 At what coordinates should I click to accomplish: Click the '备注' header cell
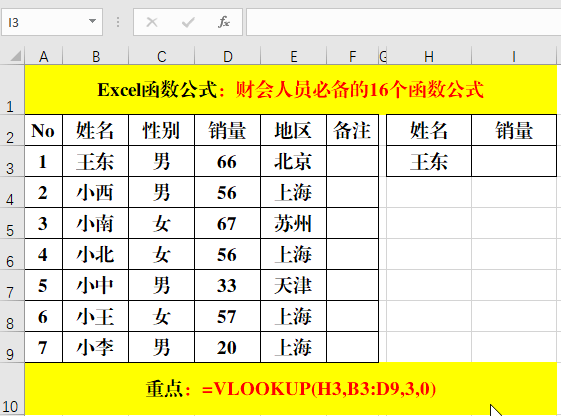pyautogui.click(x=352, y=130)
